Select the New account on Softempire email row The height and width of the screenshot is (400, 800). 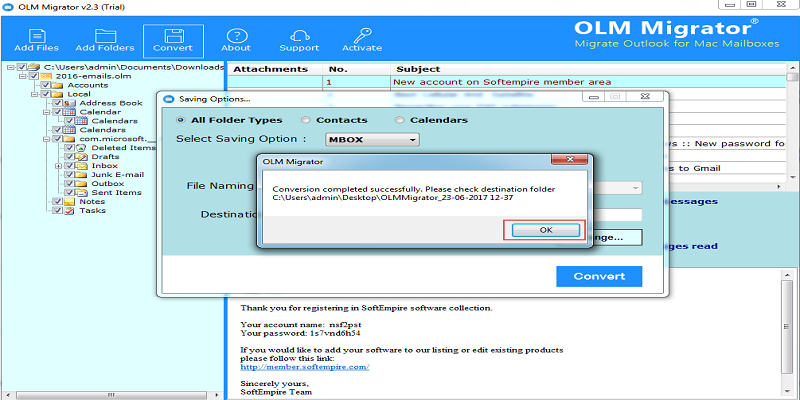(x=507, y=82)
